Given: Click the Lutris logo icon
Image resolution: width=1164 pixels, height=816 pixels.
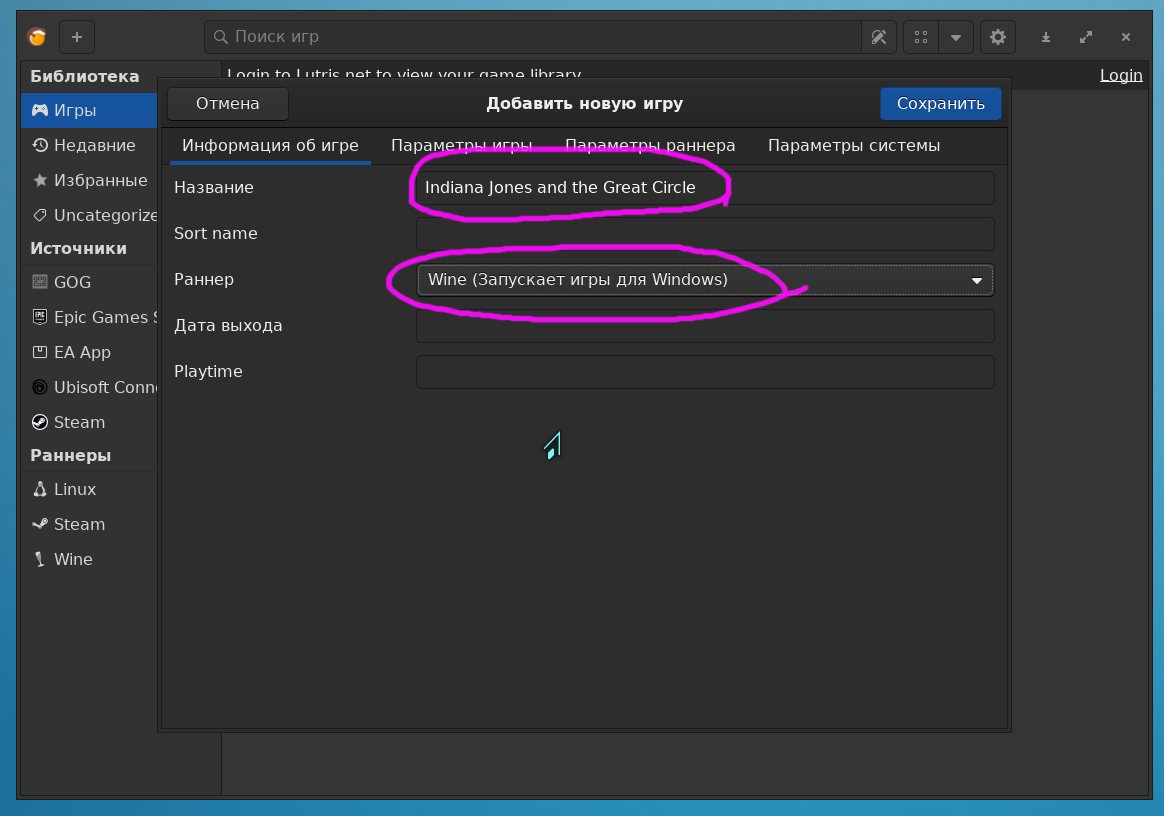Looking at the screenshot, I should [37, 36].
